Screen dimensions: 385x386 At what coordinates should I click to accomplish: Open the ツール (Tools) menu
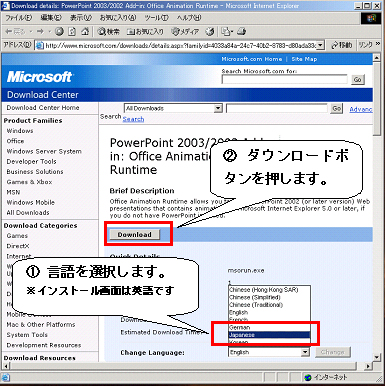(x=157, y=18)
